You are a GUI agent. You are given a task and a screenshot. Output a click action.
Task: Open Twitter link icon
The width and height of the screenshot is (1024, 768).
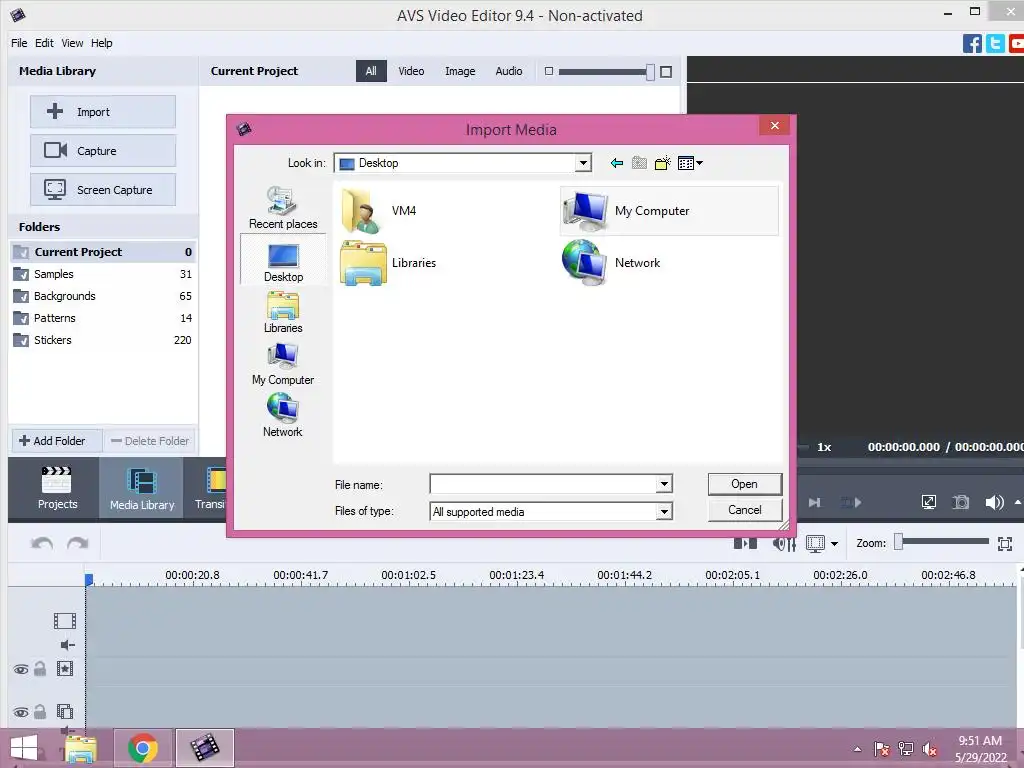pyautogui.click(x=995, y=44)
